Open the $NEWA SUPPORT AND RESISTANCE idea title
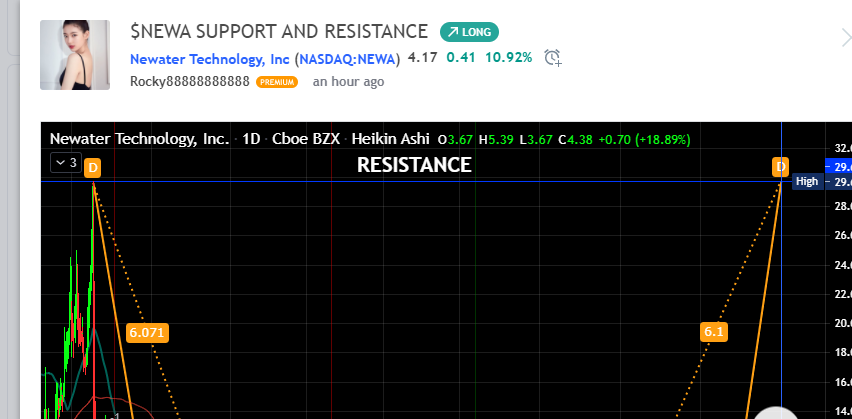 point(279,32)
